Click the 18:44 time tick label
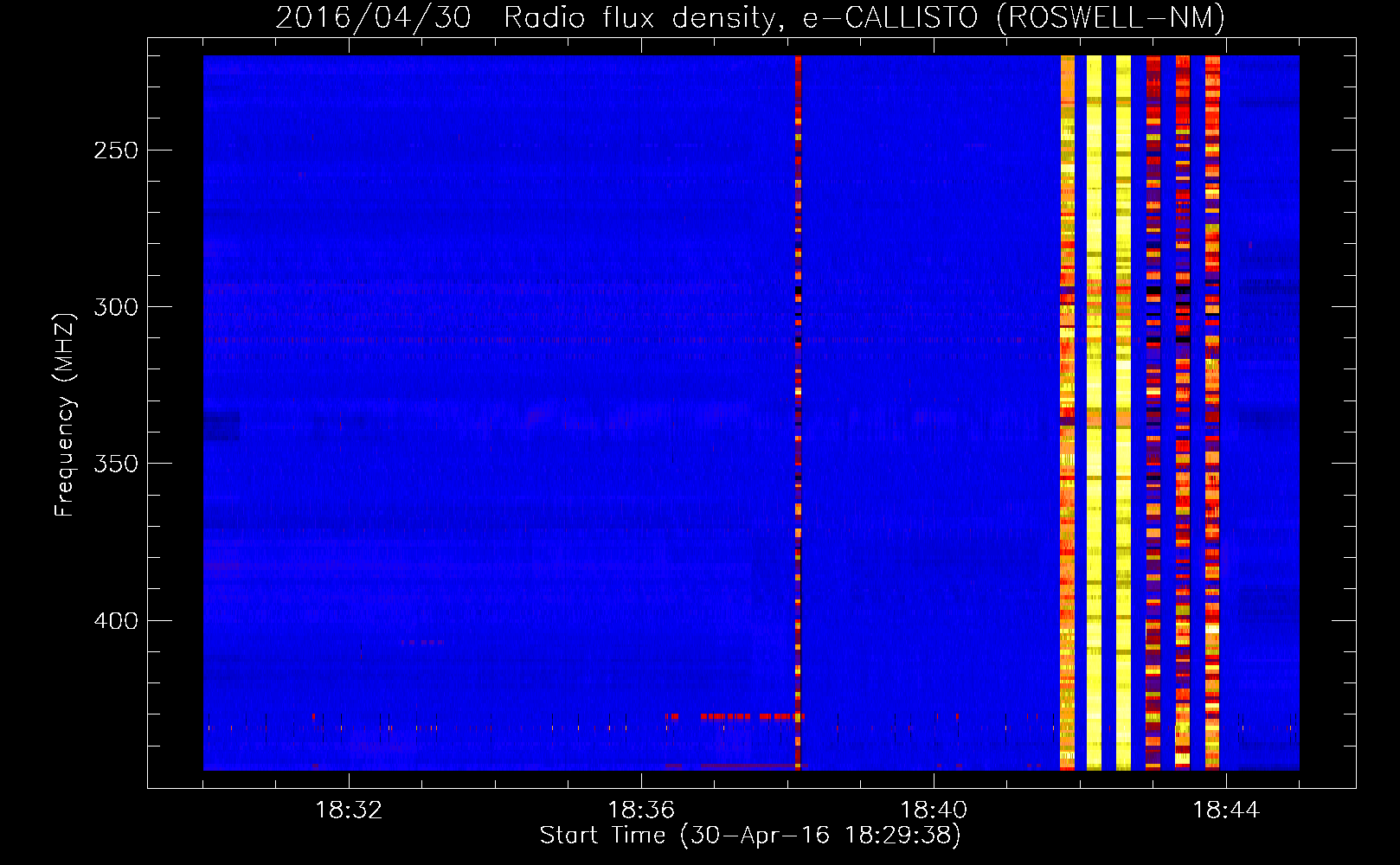 pyautogui.click(x=1226, y=811)
